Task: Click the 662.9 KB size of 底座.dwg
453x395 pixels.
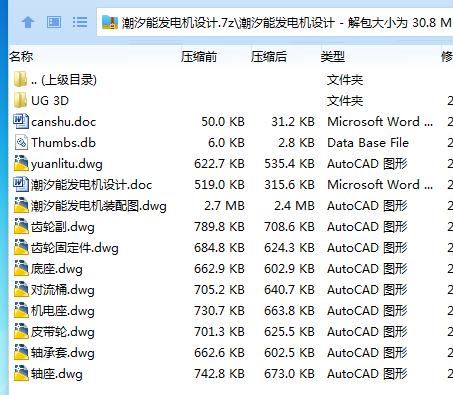Action: click(x=219, y=269)
